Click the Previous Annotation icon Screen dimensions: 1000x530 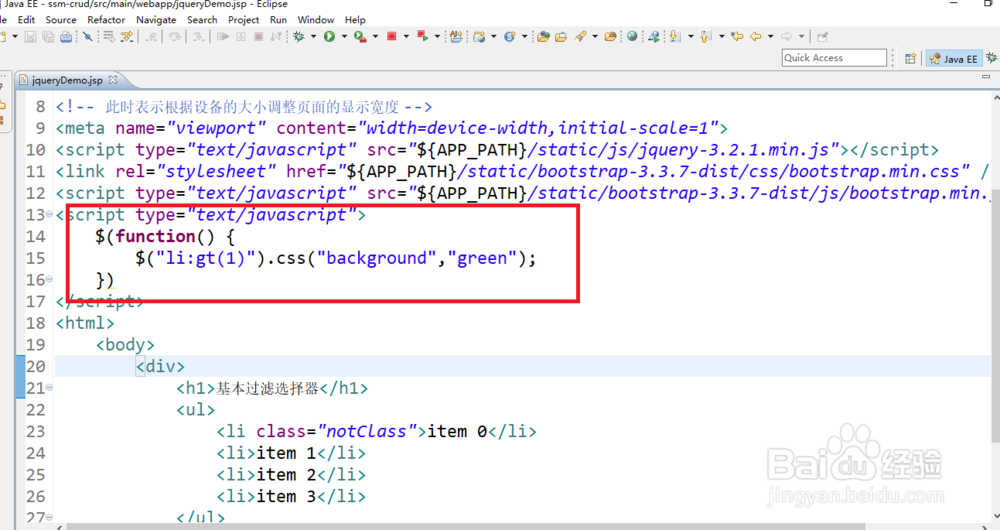click(x=705, y=37)
